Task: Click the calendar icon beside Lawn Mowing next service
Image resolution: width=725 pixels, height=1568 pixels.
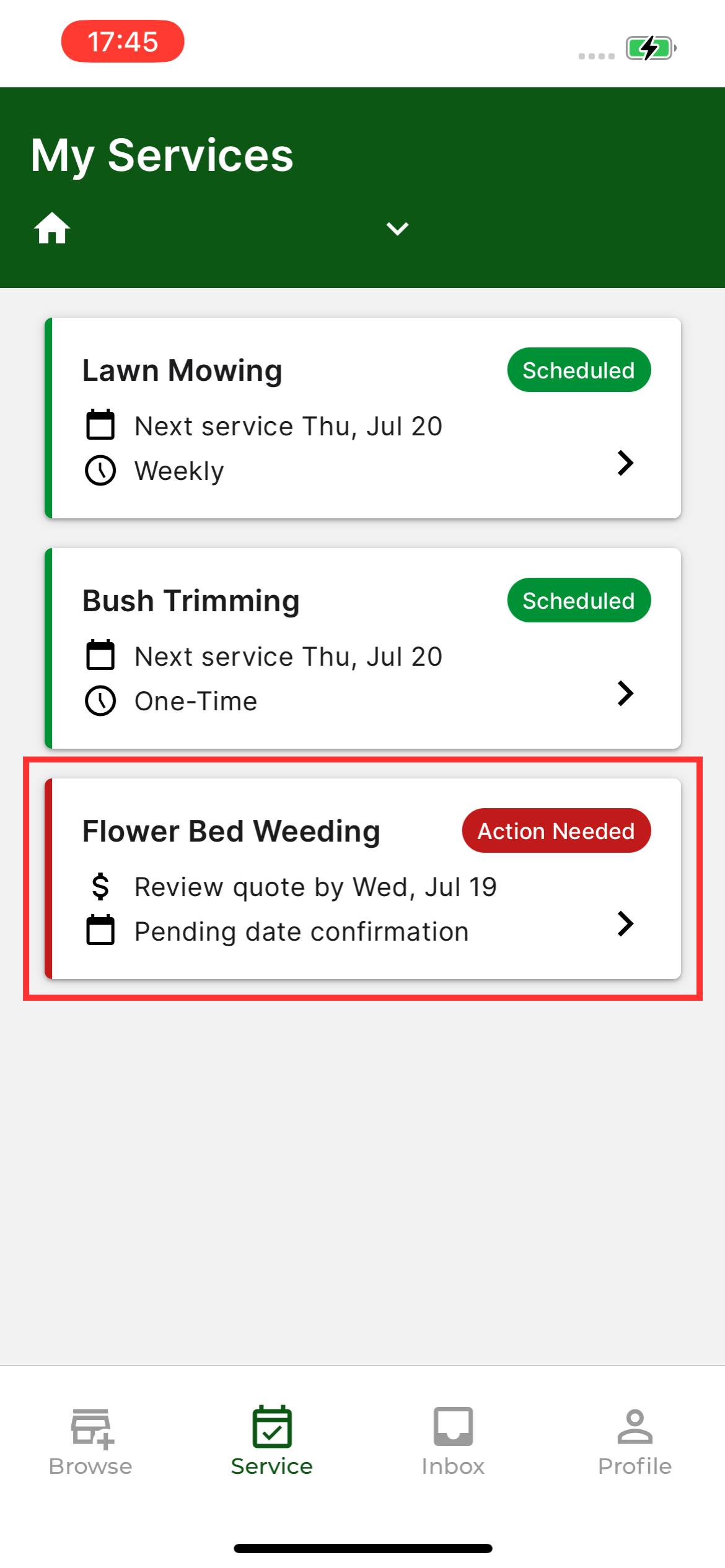Action: (x=100, y=424)
